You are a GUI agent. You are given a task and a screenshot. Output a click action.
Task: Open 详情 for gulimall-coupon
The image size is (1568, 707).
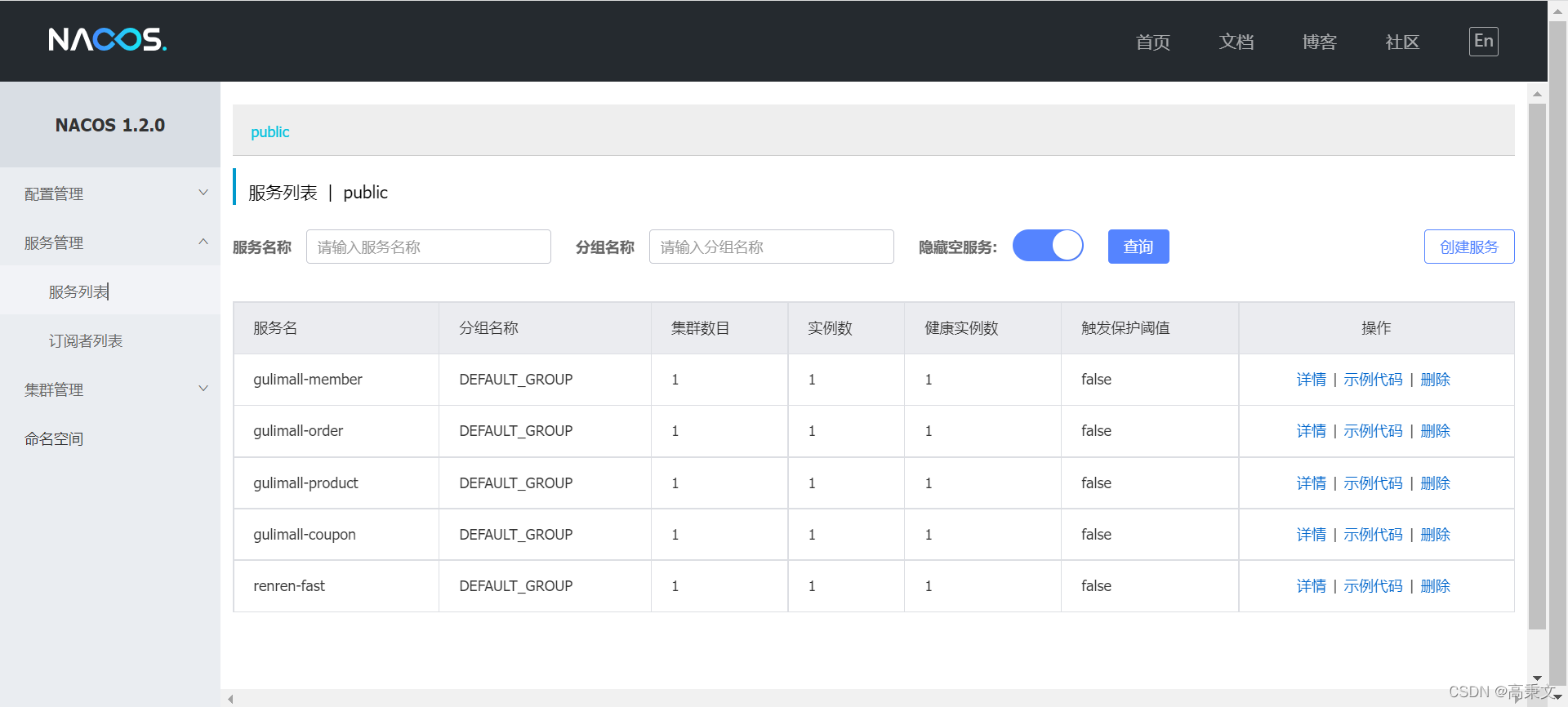(x=1311, y=535)
